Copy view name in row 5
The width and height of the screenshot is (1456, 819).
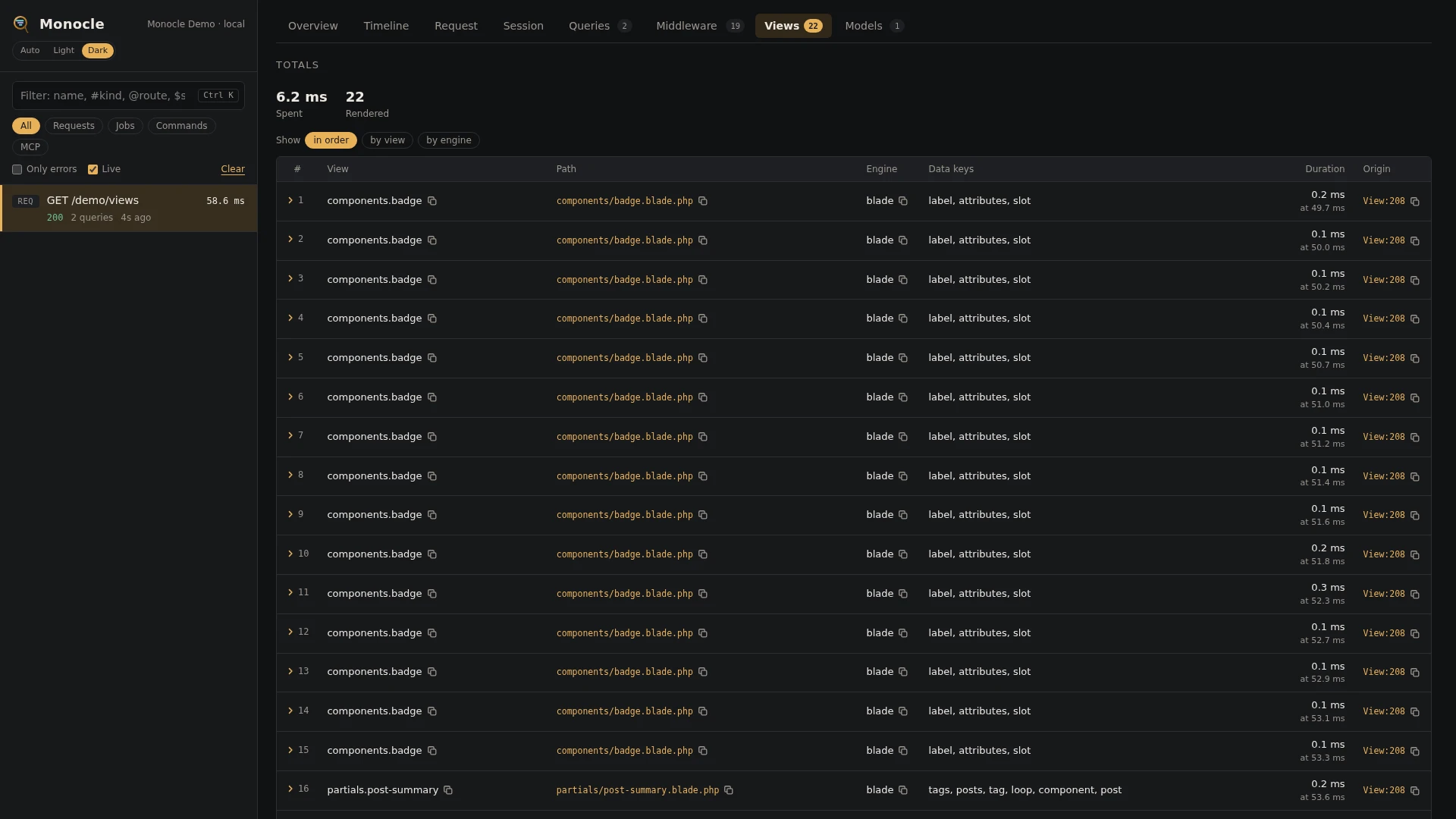[x=432, y=358]
